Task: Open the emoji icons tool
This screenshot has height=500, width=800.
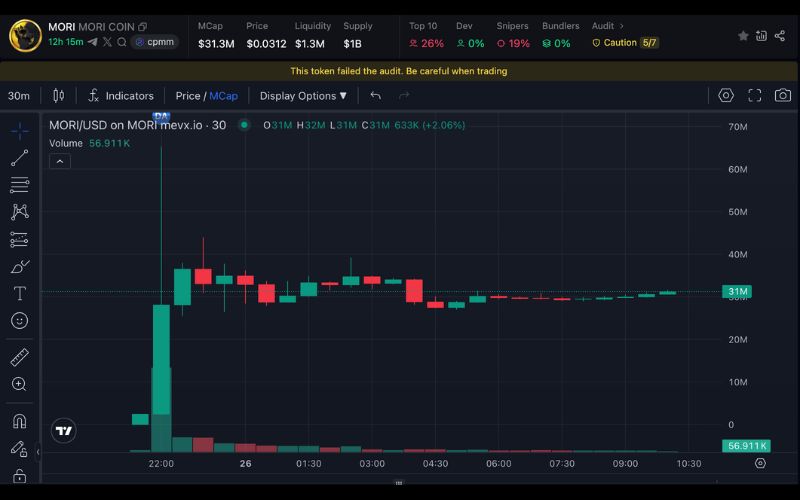Action: (19, 320)
